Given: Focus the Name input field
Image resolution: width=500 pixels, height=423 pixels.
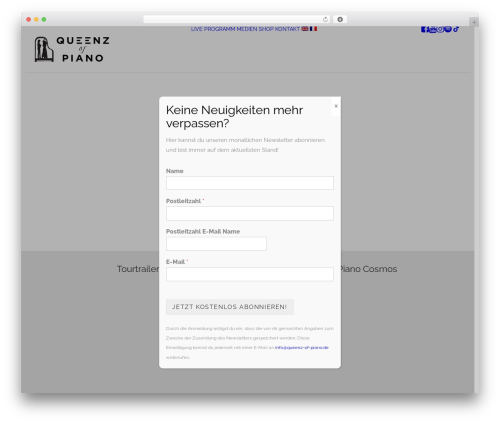Looking at the screenshot, I should (250, 183).
